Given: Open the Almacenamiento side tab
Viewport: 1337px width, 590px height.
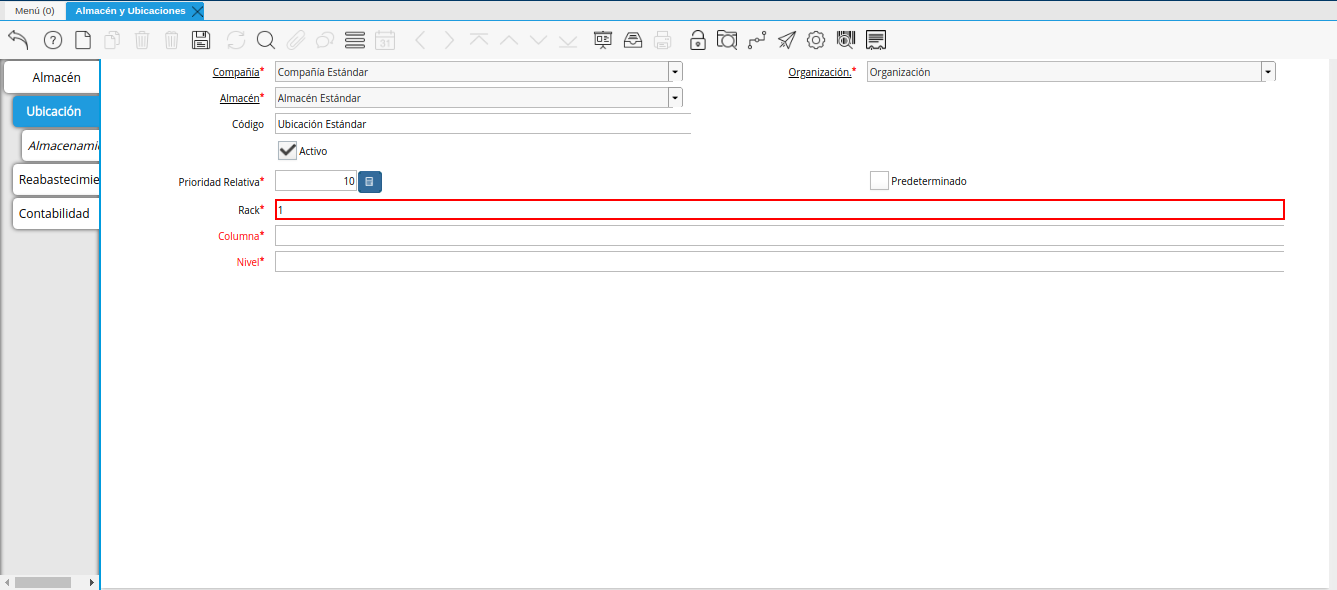Looking at the screenshot, I should tap(61, 145).
